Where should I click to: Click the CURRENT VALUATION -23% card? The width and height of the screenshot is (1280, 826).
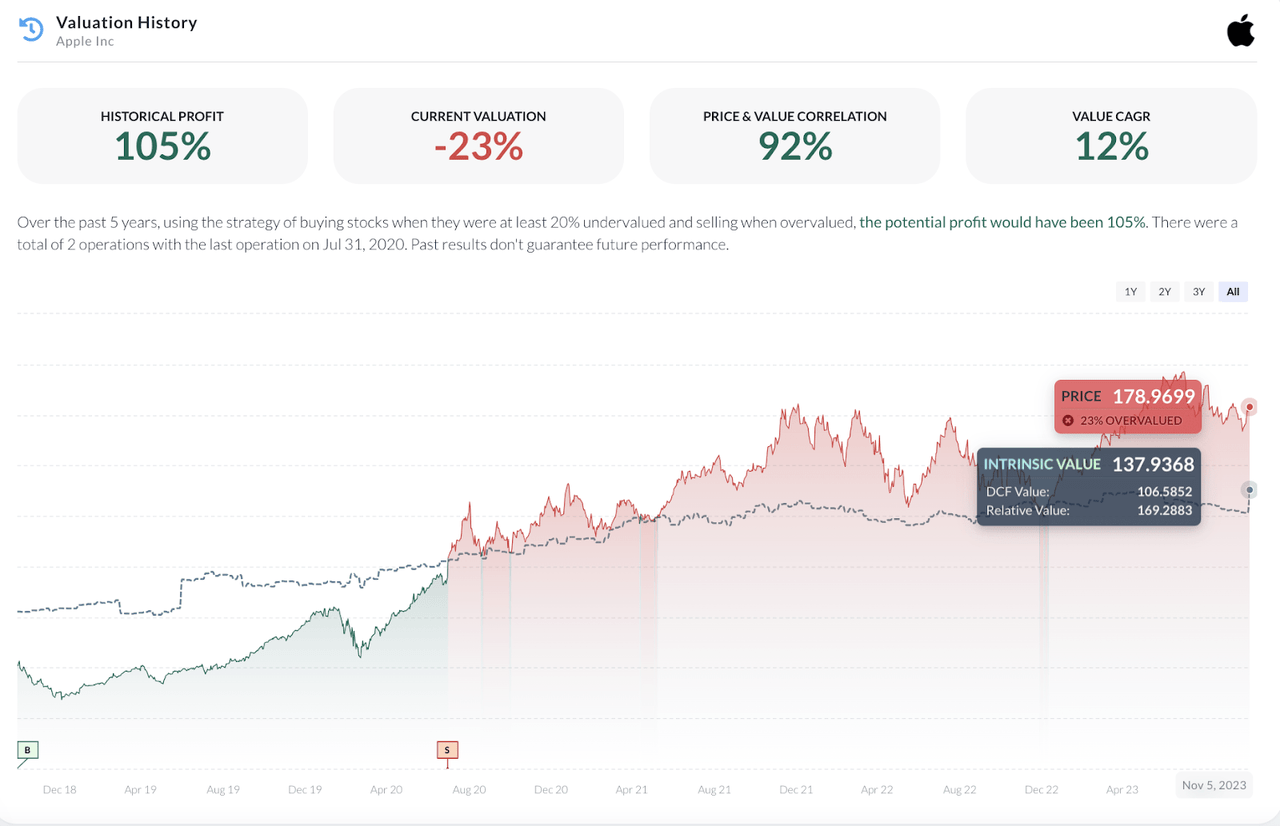(x=478, y=135)
